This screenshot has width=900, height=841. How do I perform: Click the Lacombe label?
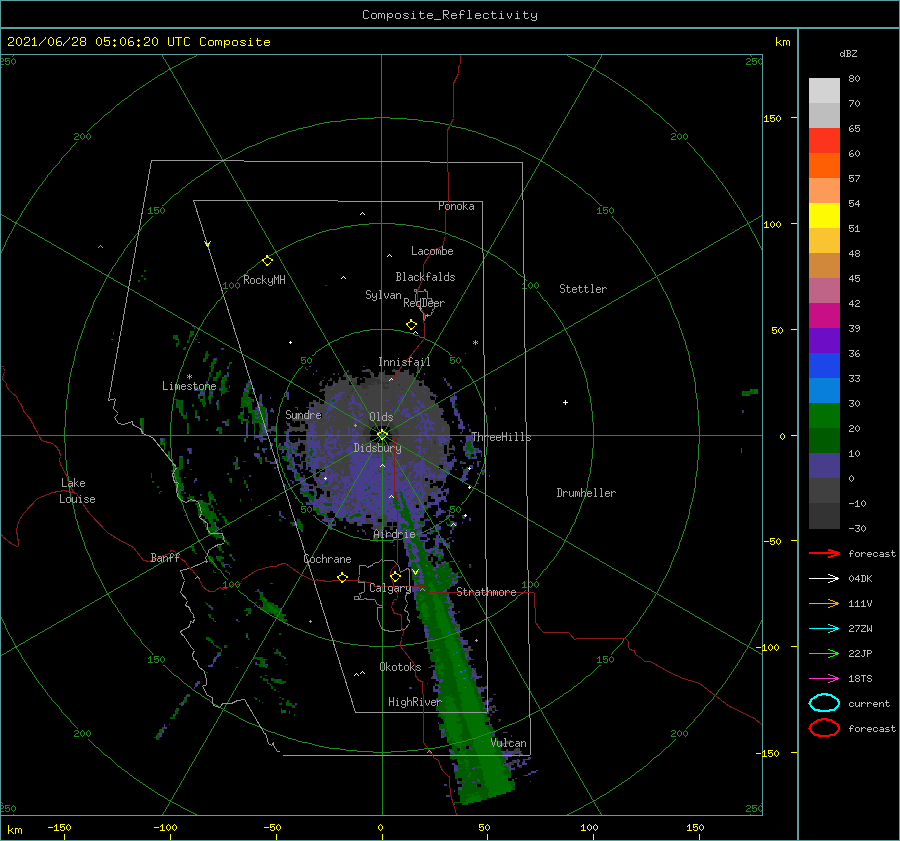(432, 251)
